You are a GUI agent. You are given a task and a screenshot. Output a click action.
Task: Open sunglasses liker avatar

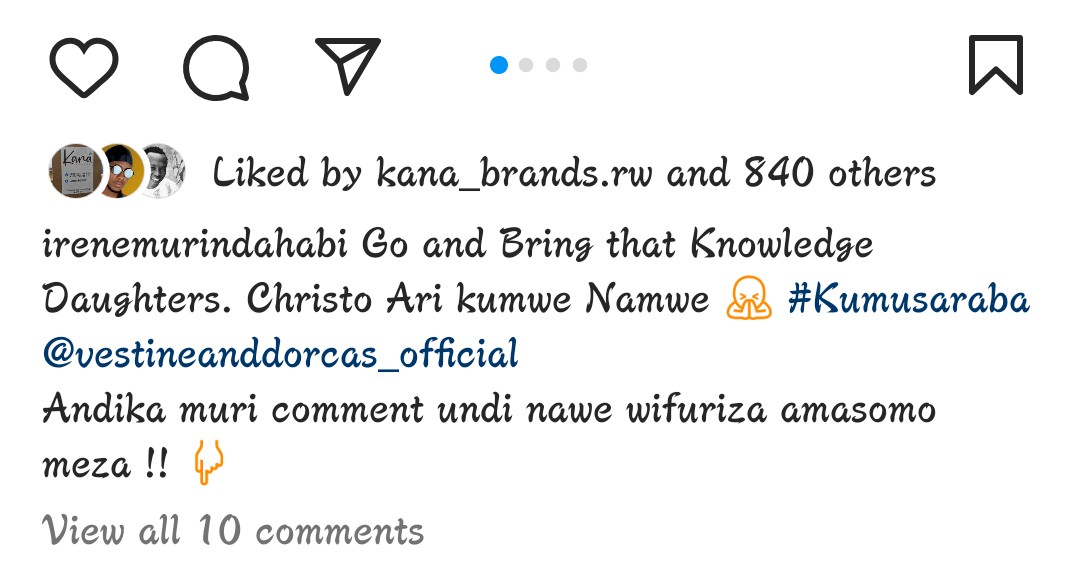pos(119,171)
